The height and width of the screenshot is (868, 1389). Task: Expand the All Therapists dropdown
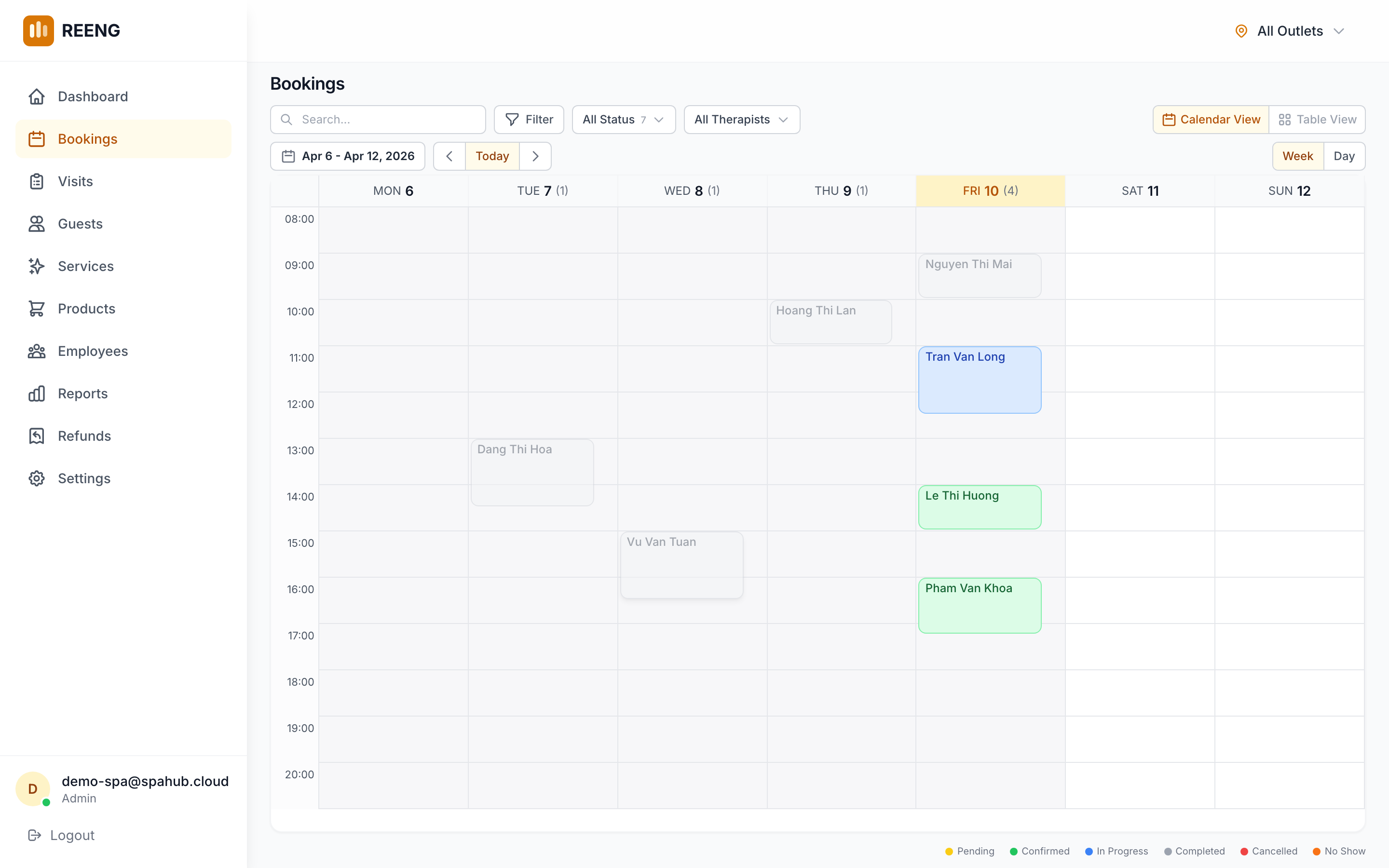tap(741, 120)
